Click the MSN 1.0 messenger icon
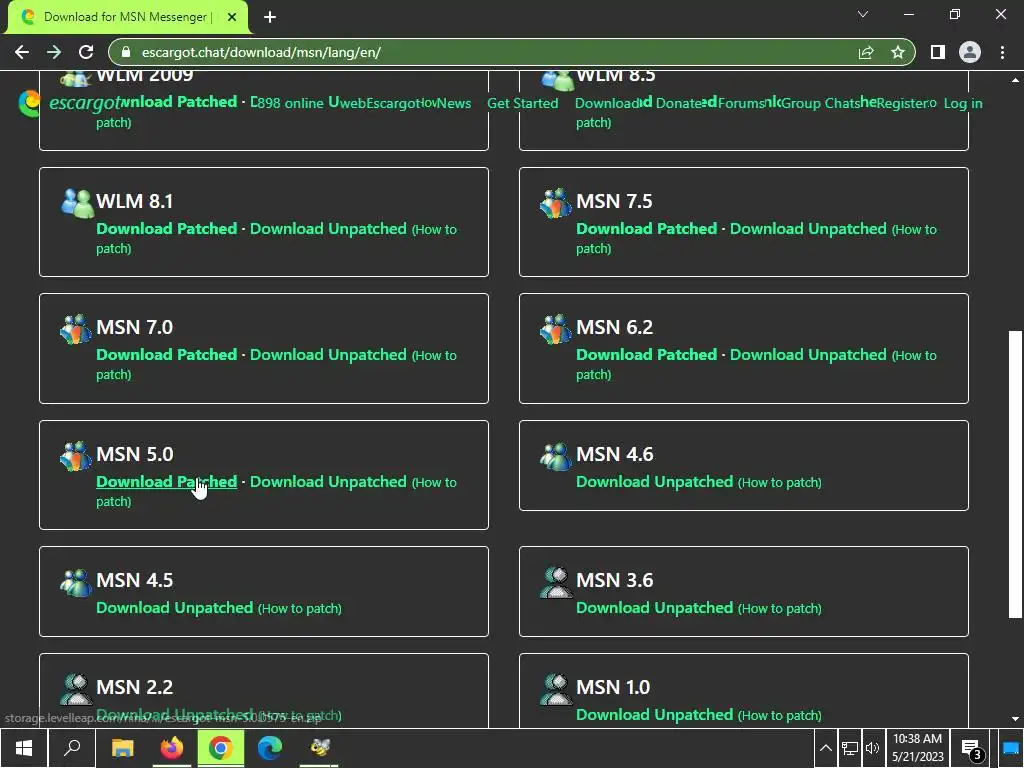The image size is (1024, 768). (x=556, y=689)
